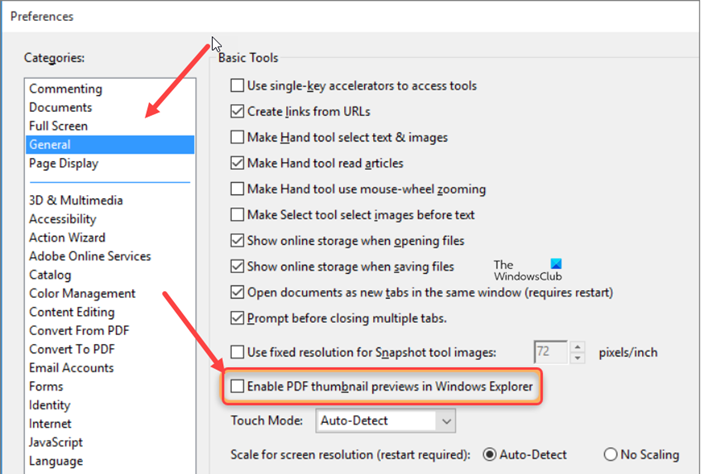Uncheck Create links from URLs

pyautogui.click(x=238, y=111)
